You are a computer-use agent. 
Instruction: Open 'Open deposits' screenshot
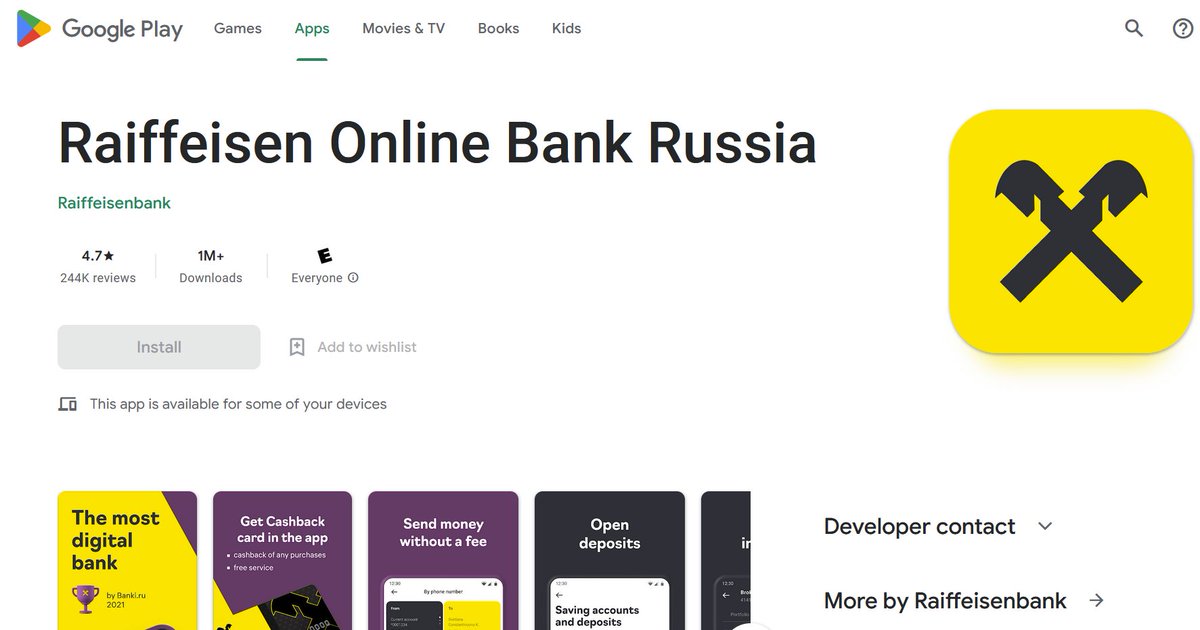click(x=610, y=560)
